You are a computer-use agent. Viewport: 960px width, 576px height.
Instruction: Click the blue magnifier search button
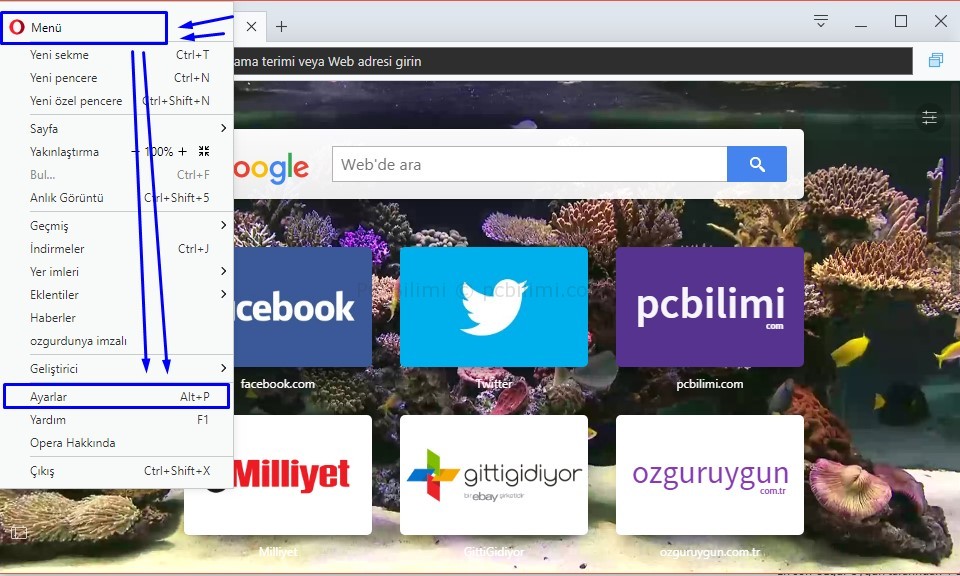[757, 164]
